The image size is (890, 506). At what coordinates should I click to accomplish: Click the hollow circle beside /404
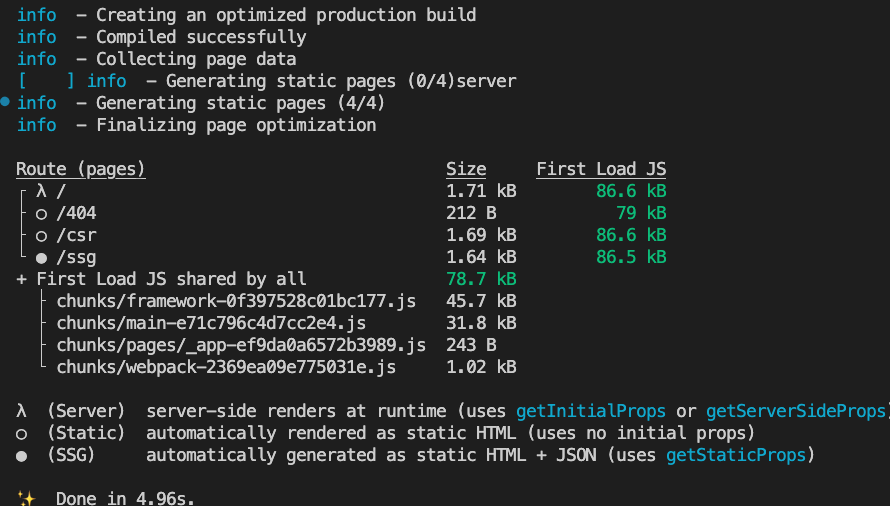point(41,214)
